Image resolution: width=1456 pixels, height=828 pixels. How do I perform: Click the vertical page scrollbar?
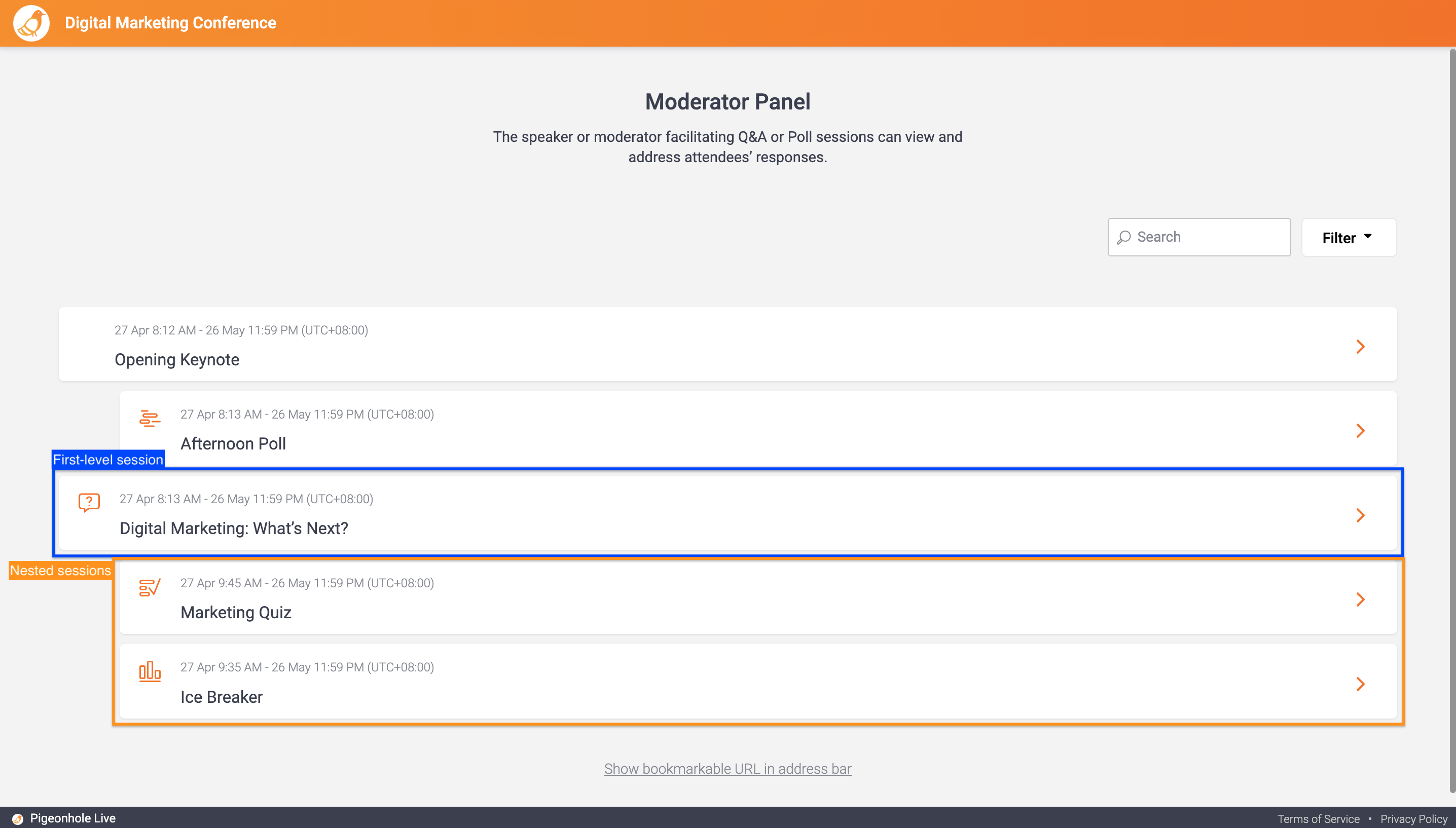pyautogui.click(x=1452, y=421)
